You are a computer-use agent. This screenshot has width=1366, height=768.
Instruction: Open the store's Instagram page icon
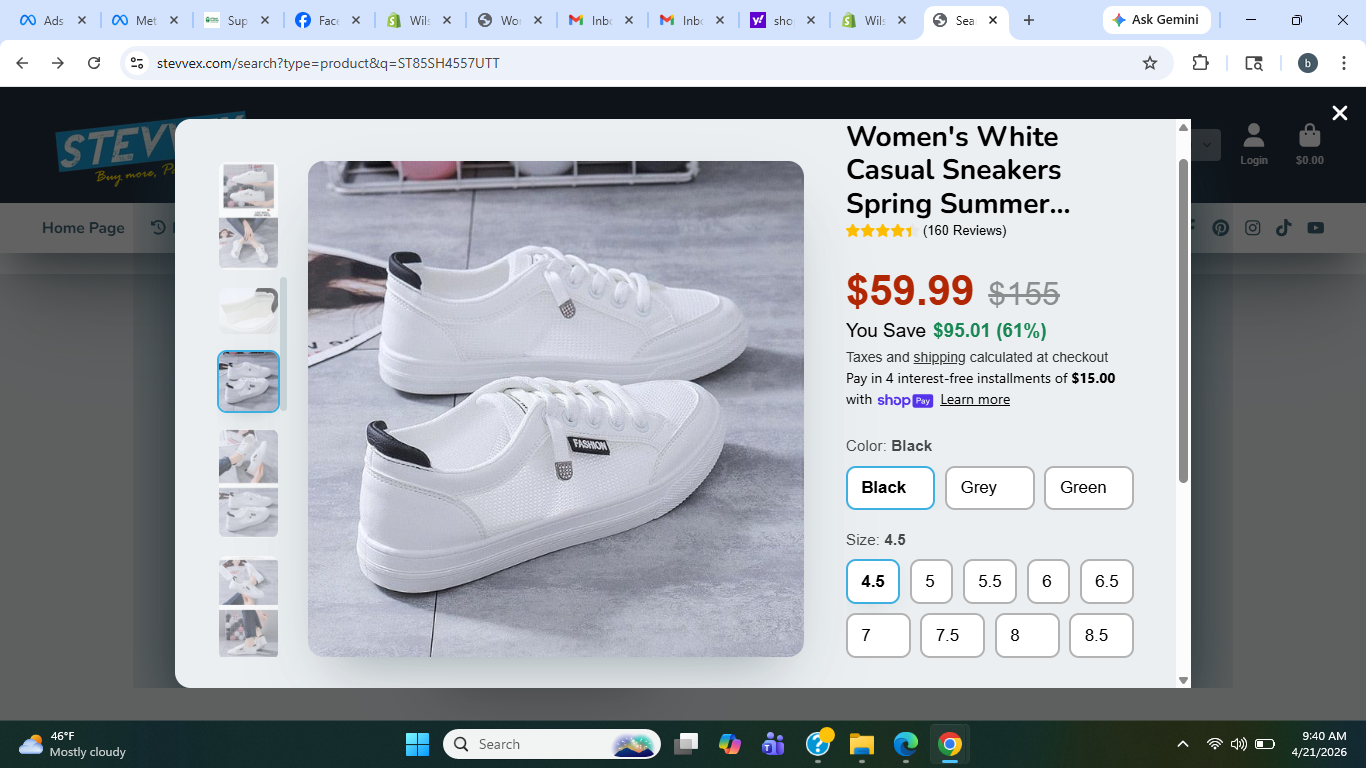pos(1252,227)
